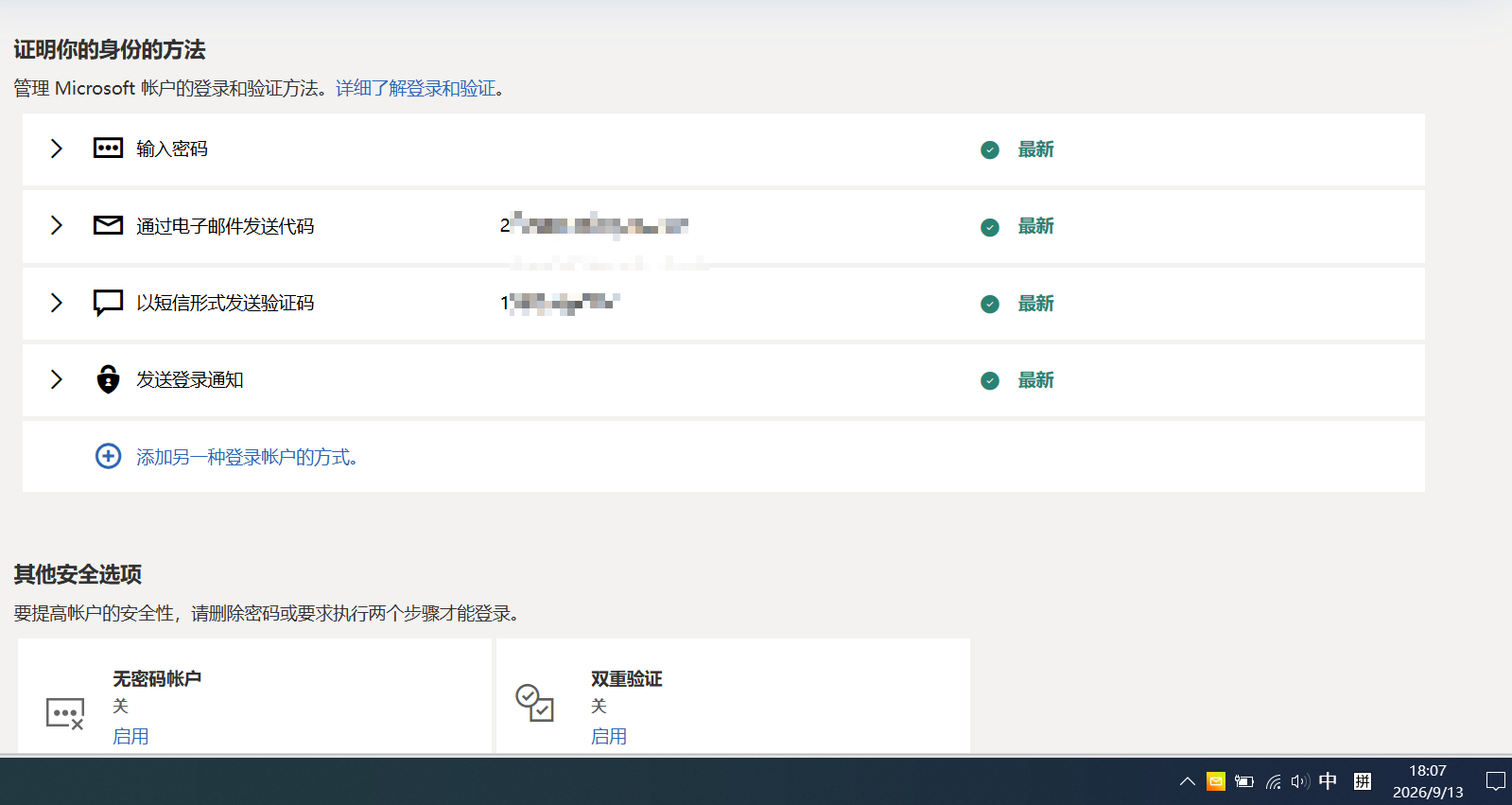Click the green check icon in 发送登录通知 row
Viewport: 1512px width, 805px height.
tap(990, 380)
